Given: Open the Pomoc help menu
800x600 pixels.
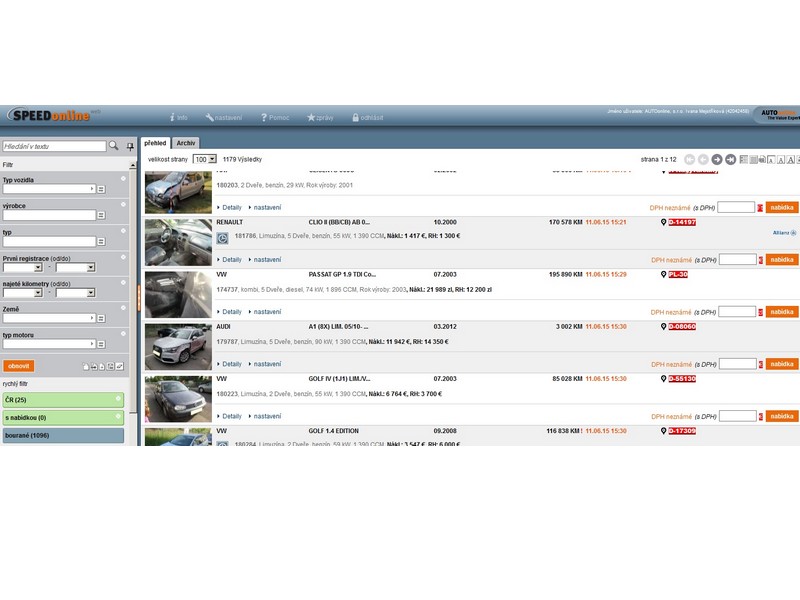Looking at the screenshot, I should click(275, 117).
